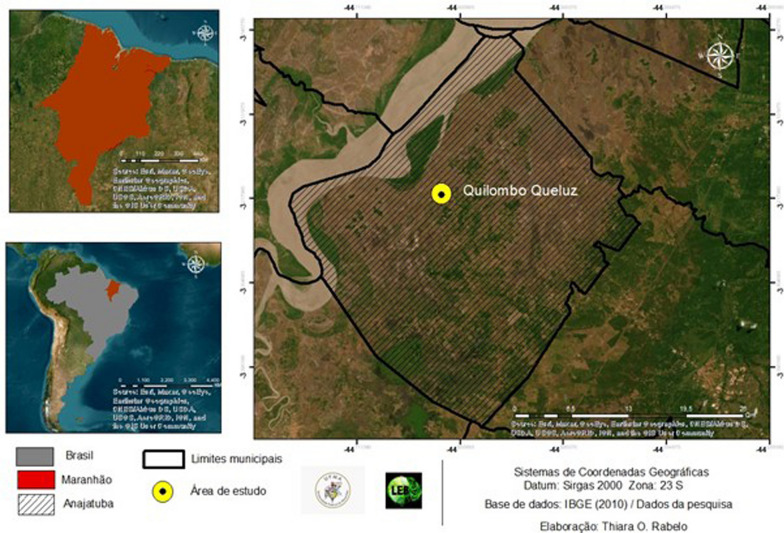
Task: Click the gray Brasil legend swatch
Action: click(x=36, y=458)
